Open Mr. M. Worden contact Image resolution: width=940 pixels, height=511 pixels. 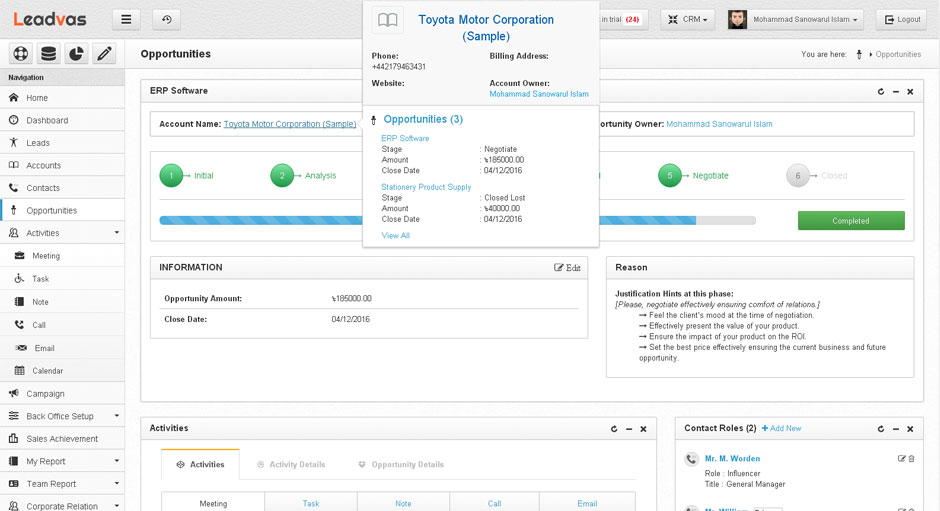pyautogui.click(x=732, y=458)
